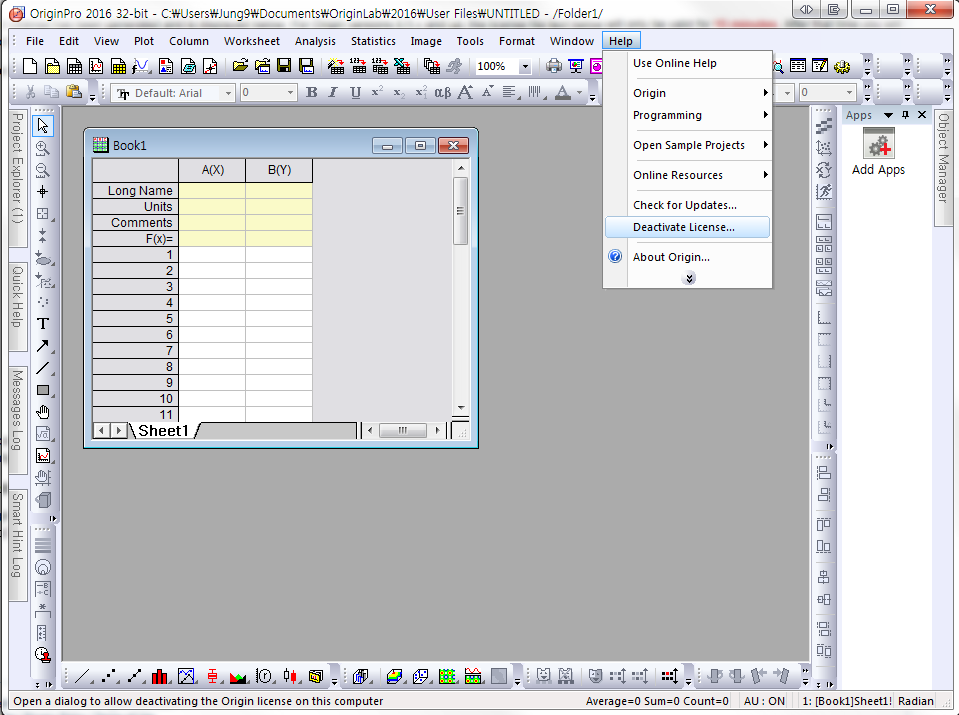This screenshot has height=715, width=959.
Task: Expand the Online Resources submenu
Action: (699, 175)
